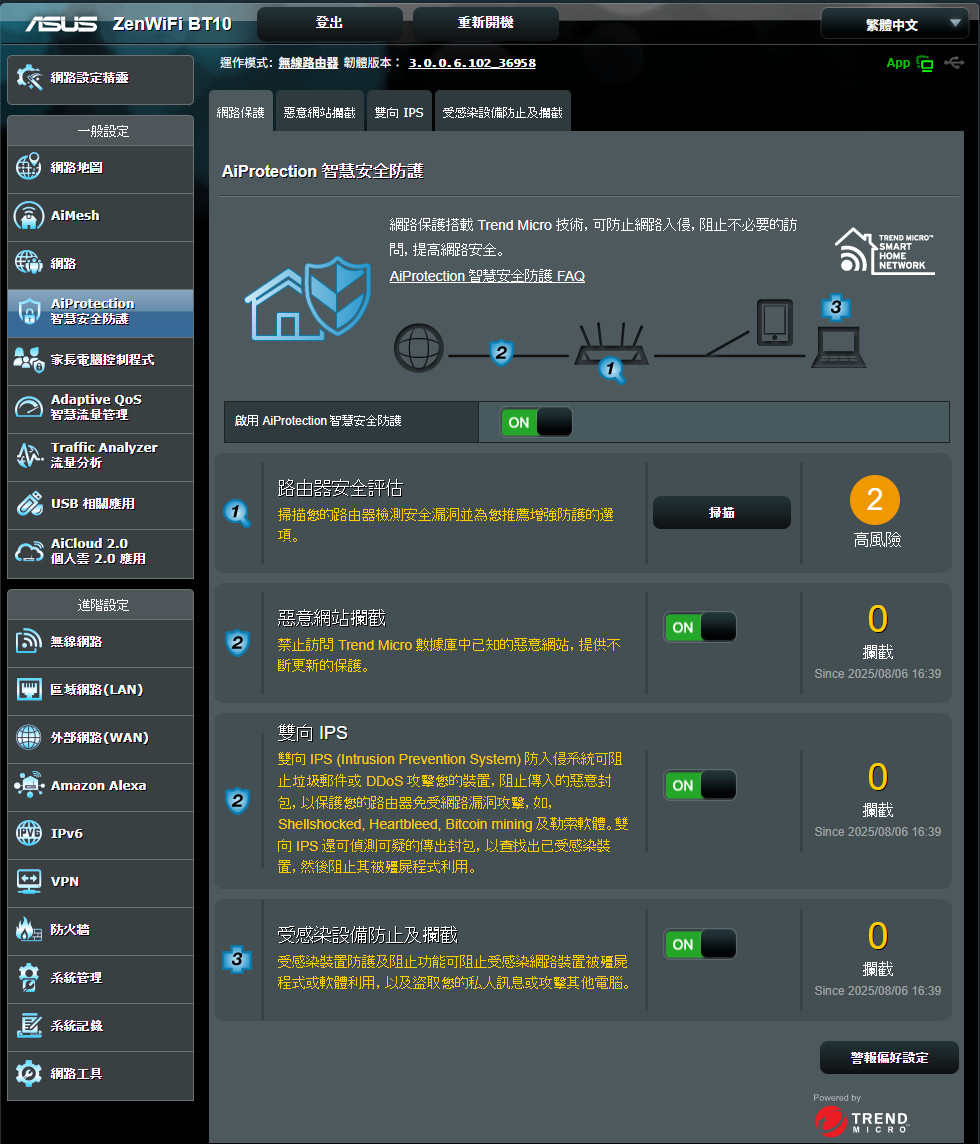Click the Trend Micro Smart Home Network logo
This screenshot has height=1144, width=980.
coord(884,251)
